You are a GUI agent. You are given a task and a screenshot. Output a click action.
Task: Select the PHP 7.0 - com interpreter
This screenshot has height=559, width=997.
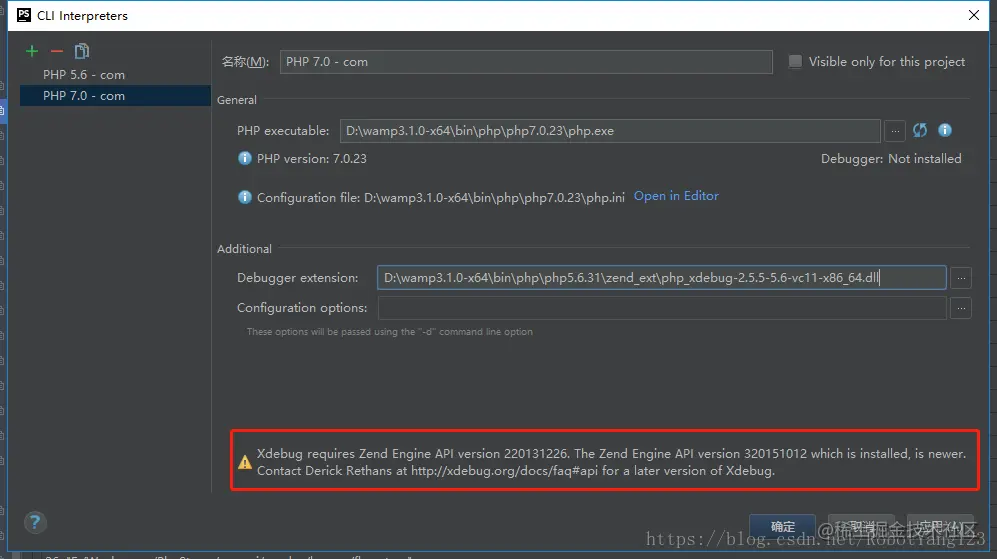click(x=115, y=95)
